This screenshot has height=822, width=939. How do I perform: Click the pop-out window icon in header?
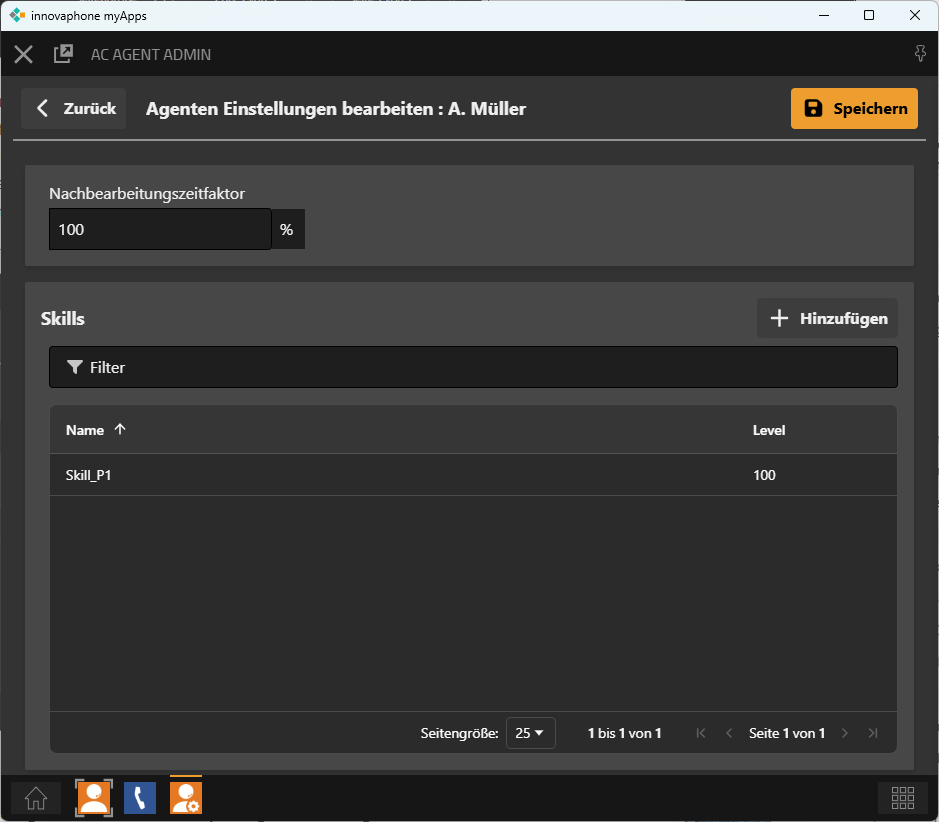pyautogui.click(x=63, y=54)
